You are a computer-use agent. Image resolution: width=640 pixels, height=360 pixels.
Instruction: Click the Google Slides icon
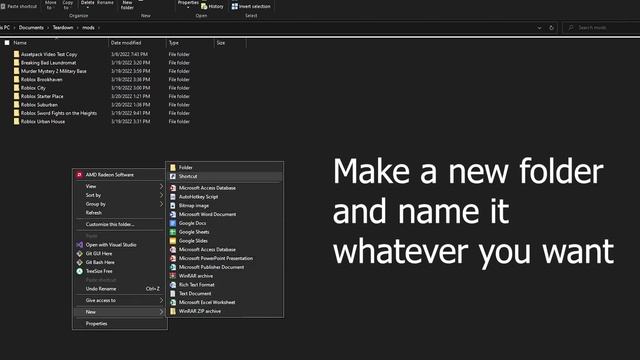click(x=173, y=241)
